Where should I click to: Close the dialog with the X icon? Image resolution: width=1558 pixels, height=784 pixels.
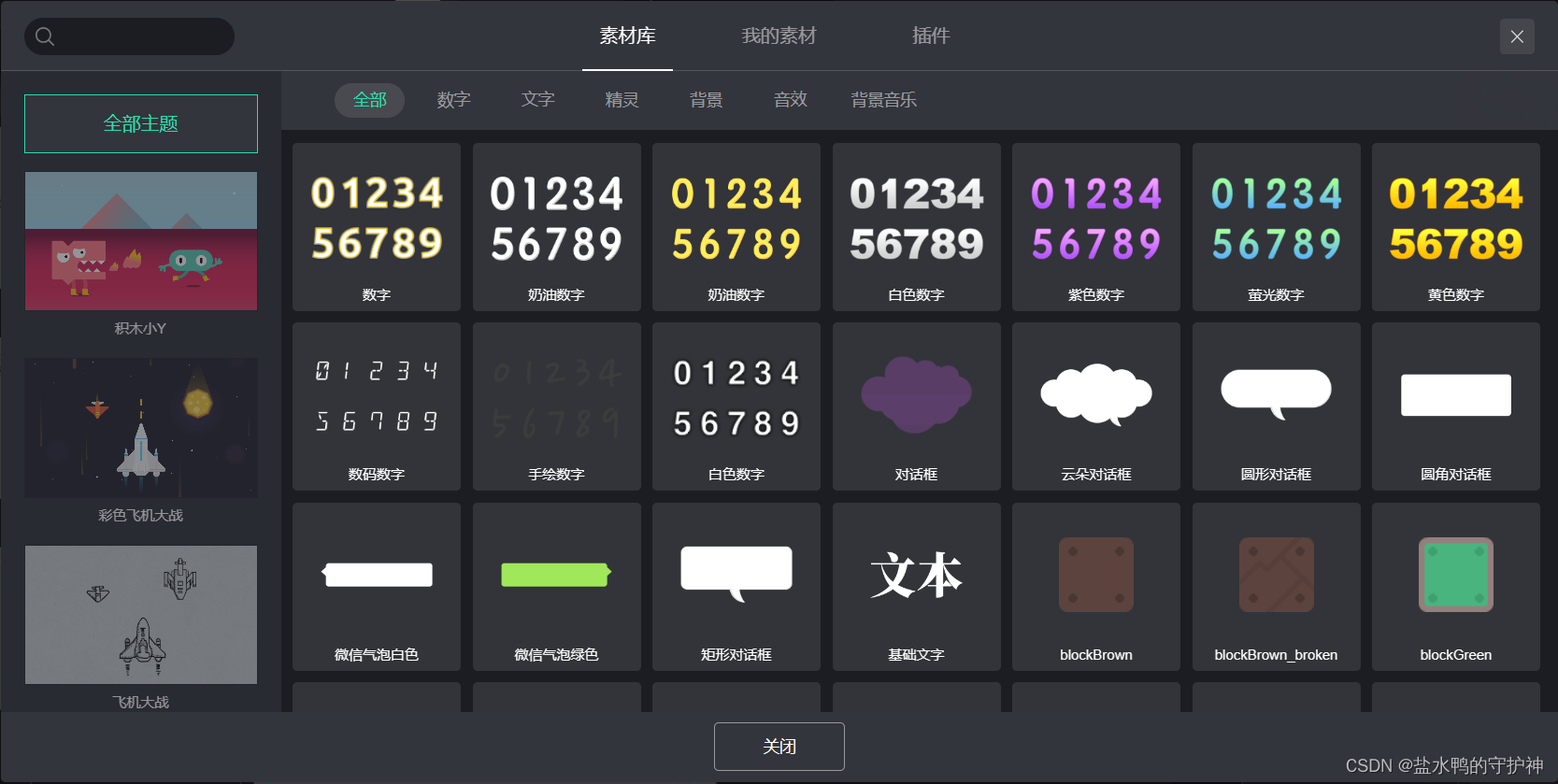[1517, 36]
